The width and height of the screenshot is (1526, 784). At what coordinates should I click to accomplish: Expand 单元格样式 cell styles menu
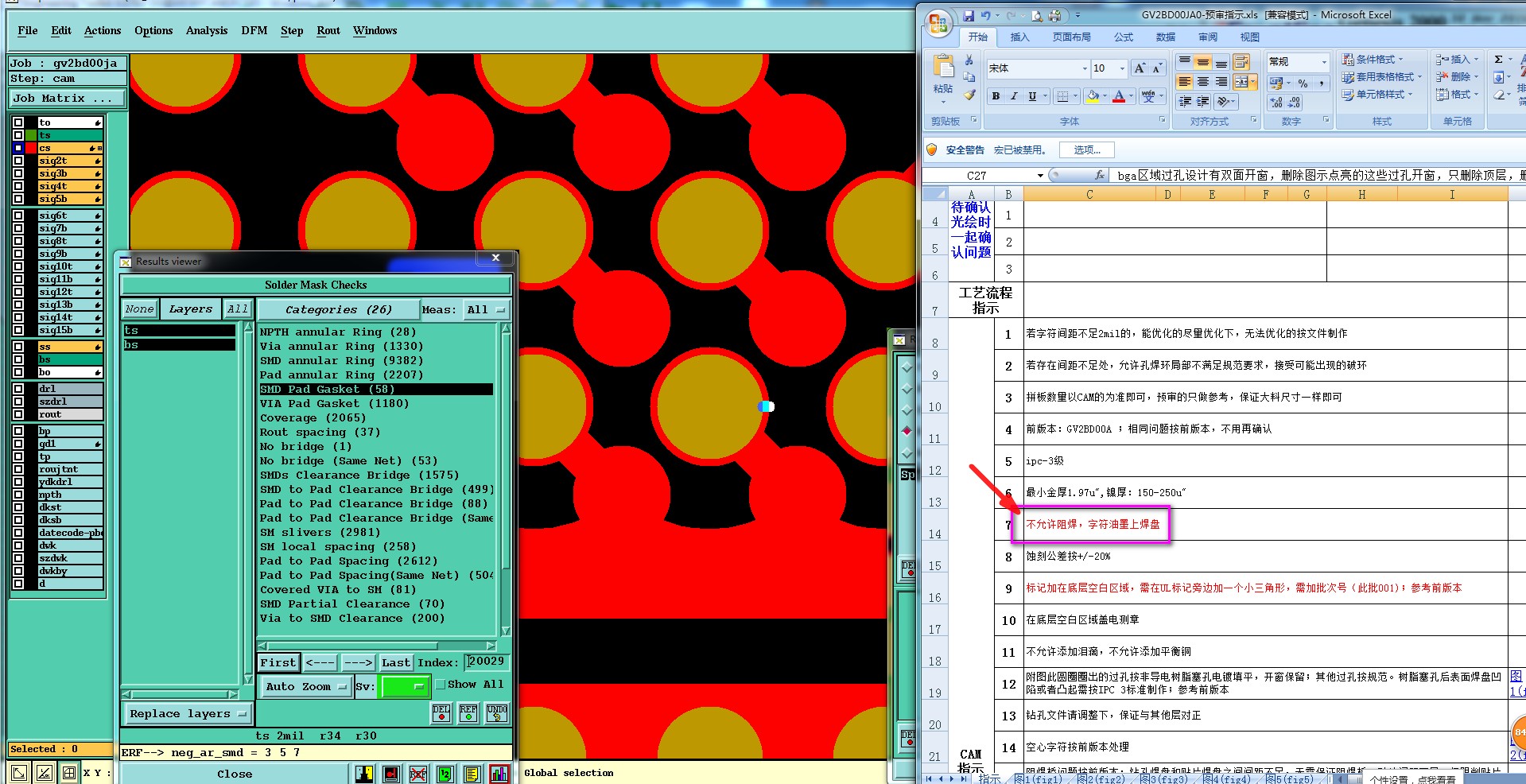pyautogui.click(x=1377, y=95)
